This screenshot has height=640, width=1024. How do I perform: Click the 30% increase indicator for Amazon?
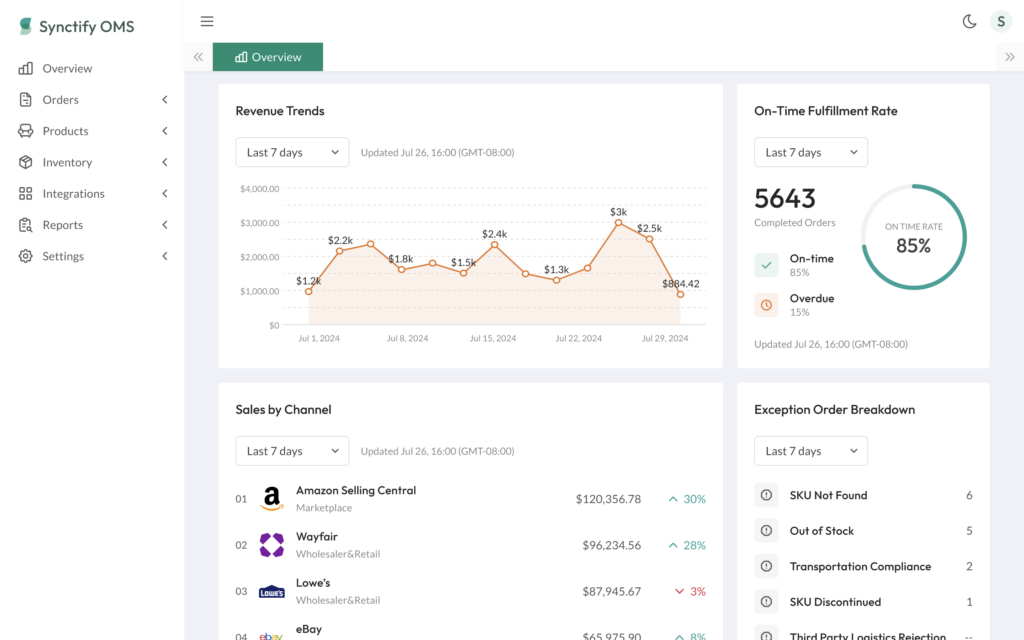[687, 499]
